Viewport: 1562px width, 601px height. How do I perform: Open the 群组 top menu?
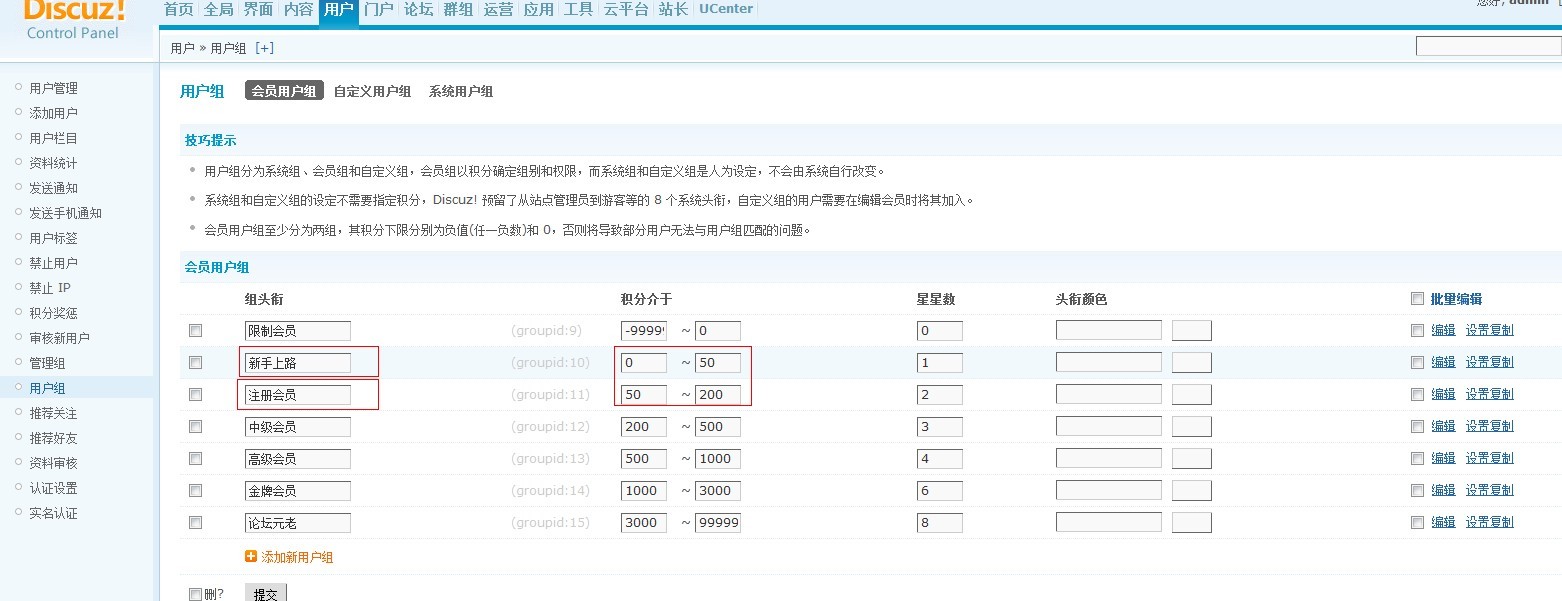pyautogui.click(x=458, y=10)
